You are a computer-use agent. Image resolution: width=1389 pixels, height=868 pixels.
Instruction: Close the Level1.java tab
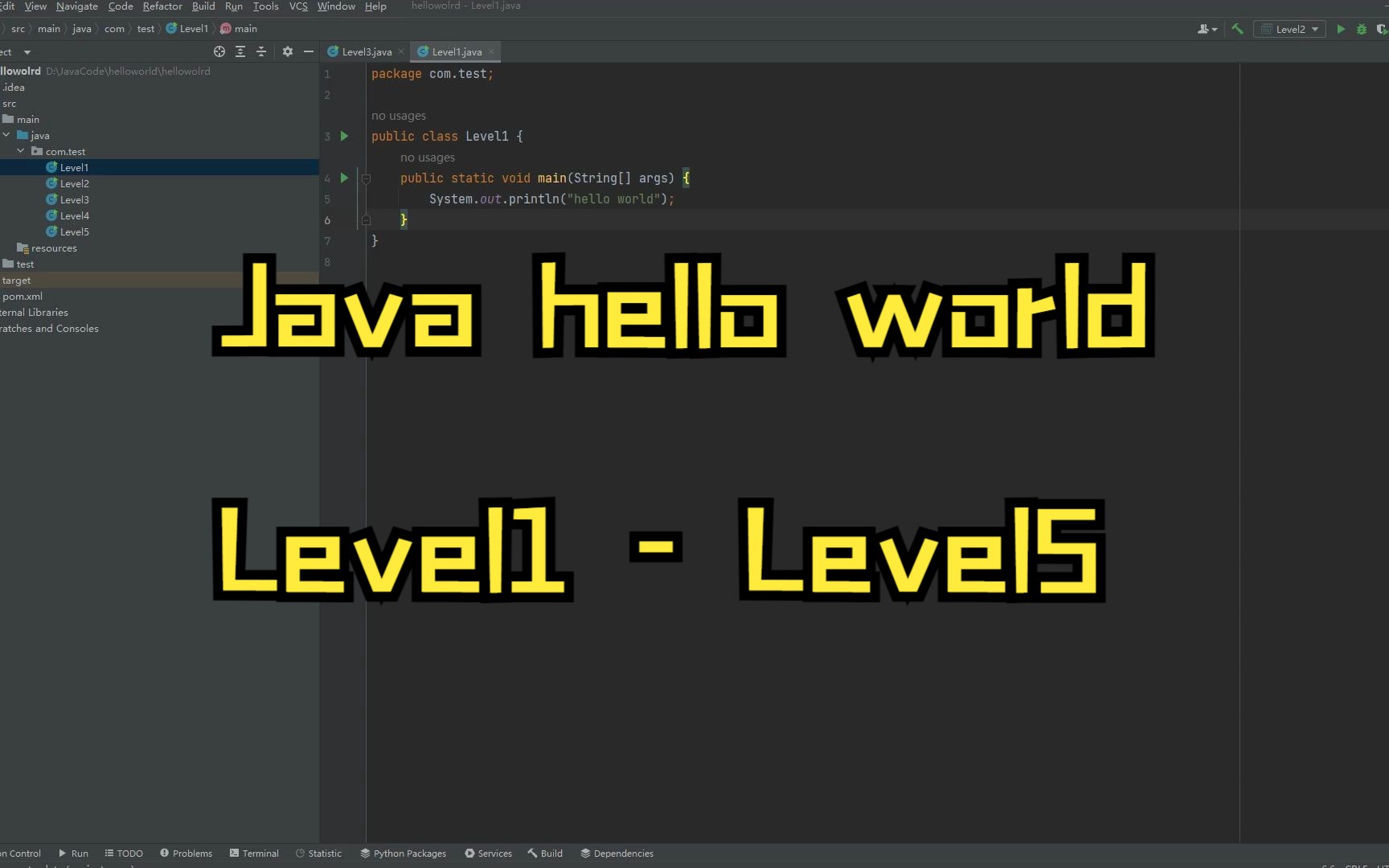click(491, 51)
